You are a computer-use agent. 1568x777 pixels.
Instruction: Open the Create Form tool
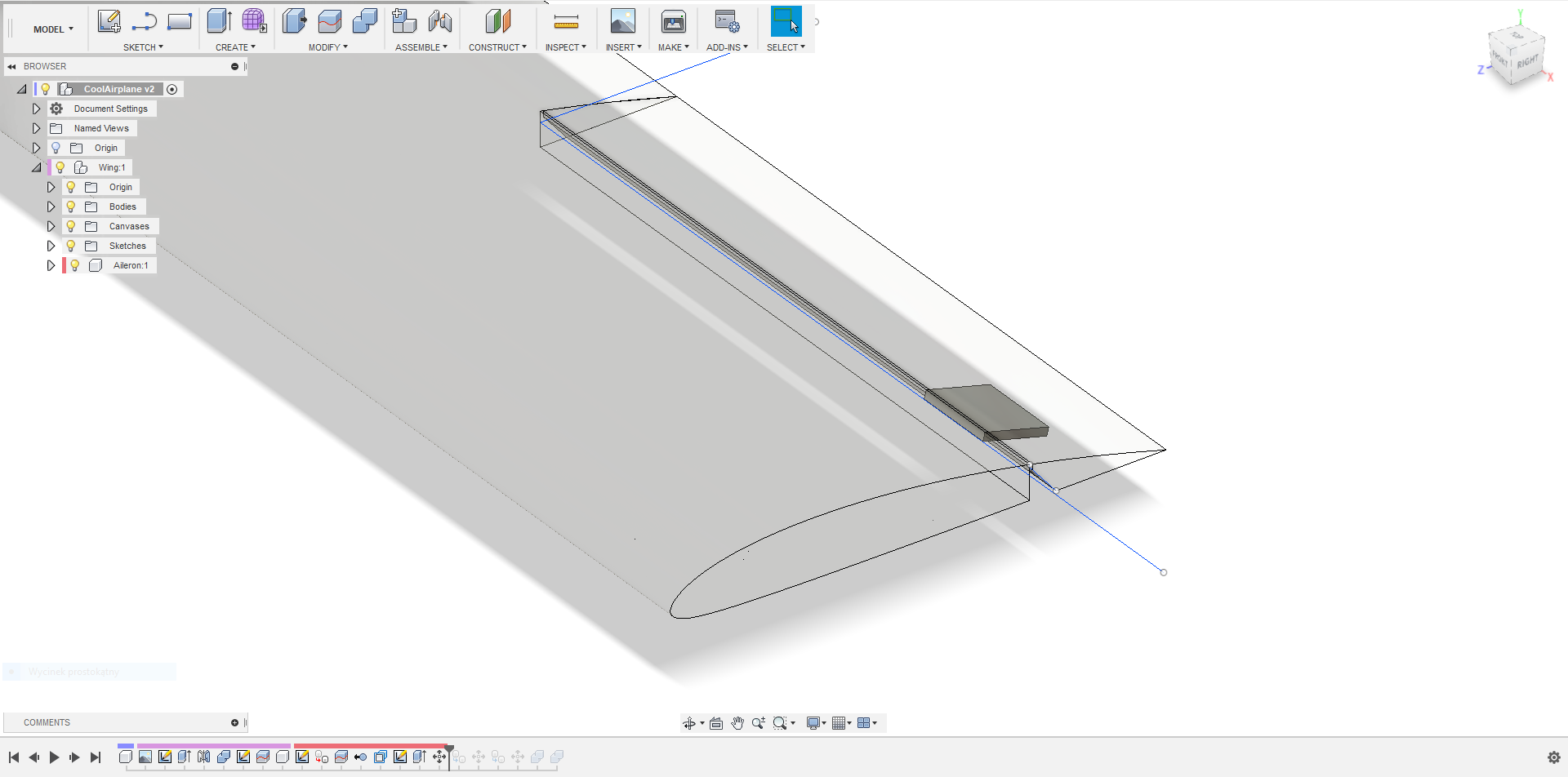pos(254,21)
